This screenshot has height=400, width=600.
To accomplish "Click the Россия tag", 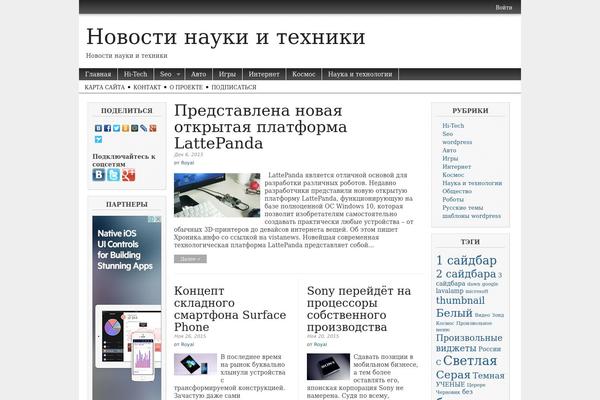I will click(x=489, y=349).
